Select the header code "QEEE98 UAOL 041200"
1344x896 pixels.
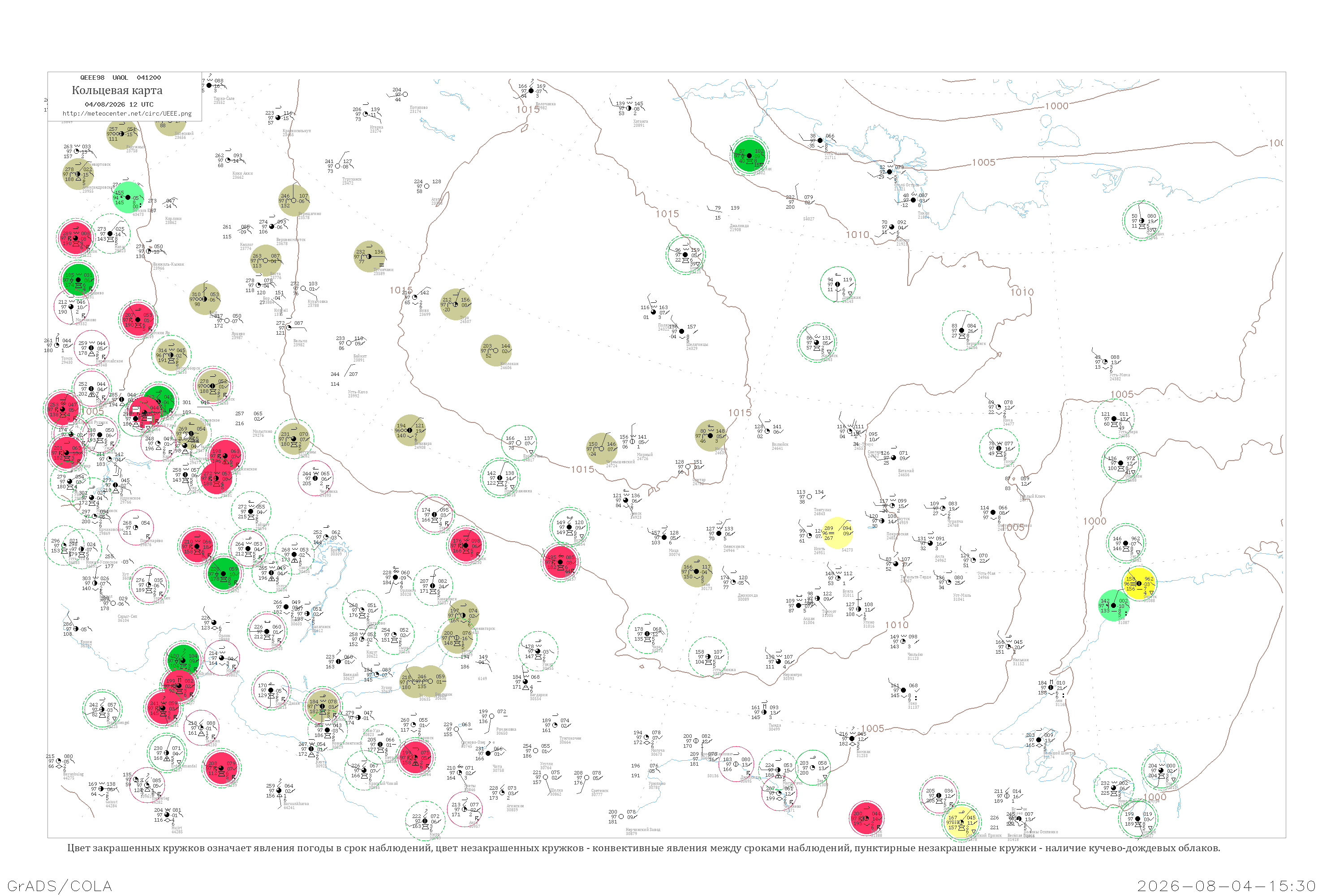click(x=120, y=78)
